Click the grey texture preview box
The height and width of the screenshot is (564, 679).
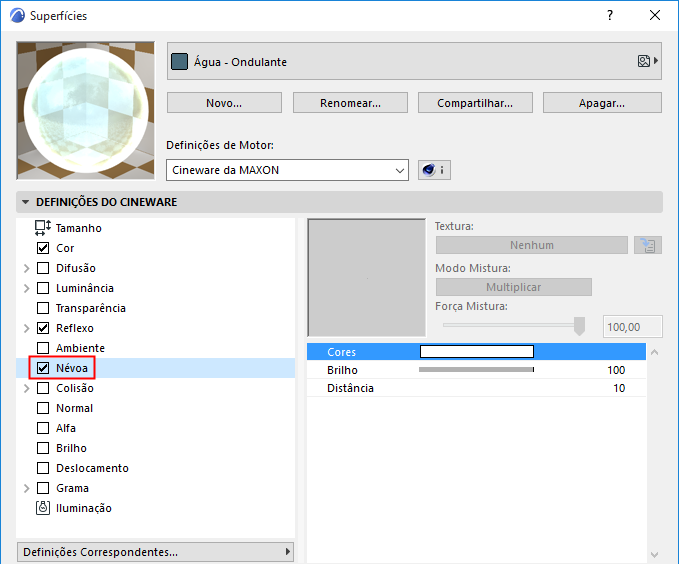pyautogui.click(x=366, y=277)
